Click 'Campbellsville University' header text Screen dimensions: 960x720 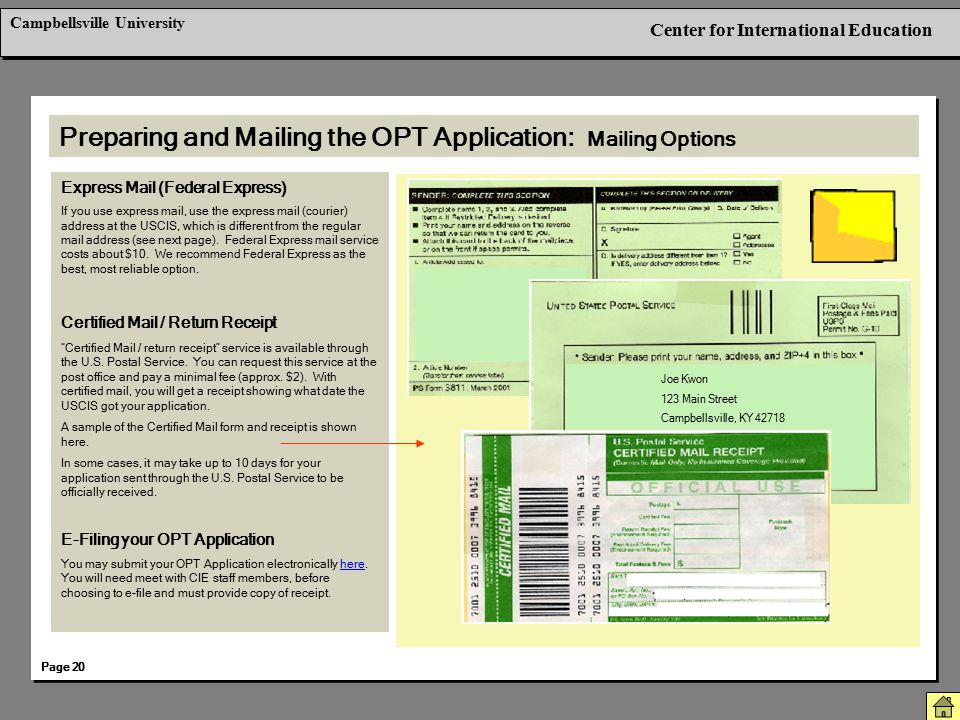coord(97,23)
